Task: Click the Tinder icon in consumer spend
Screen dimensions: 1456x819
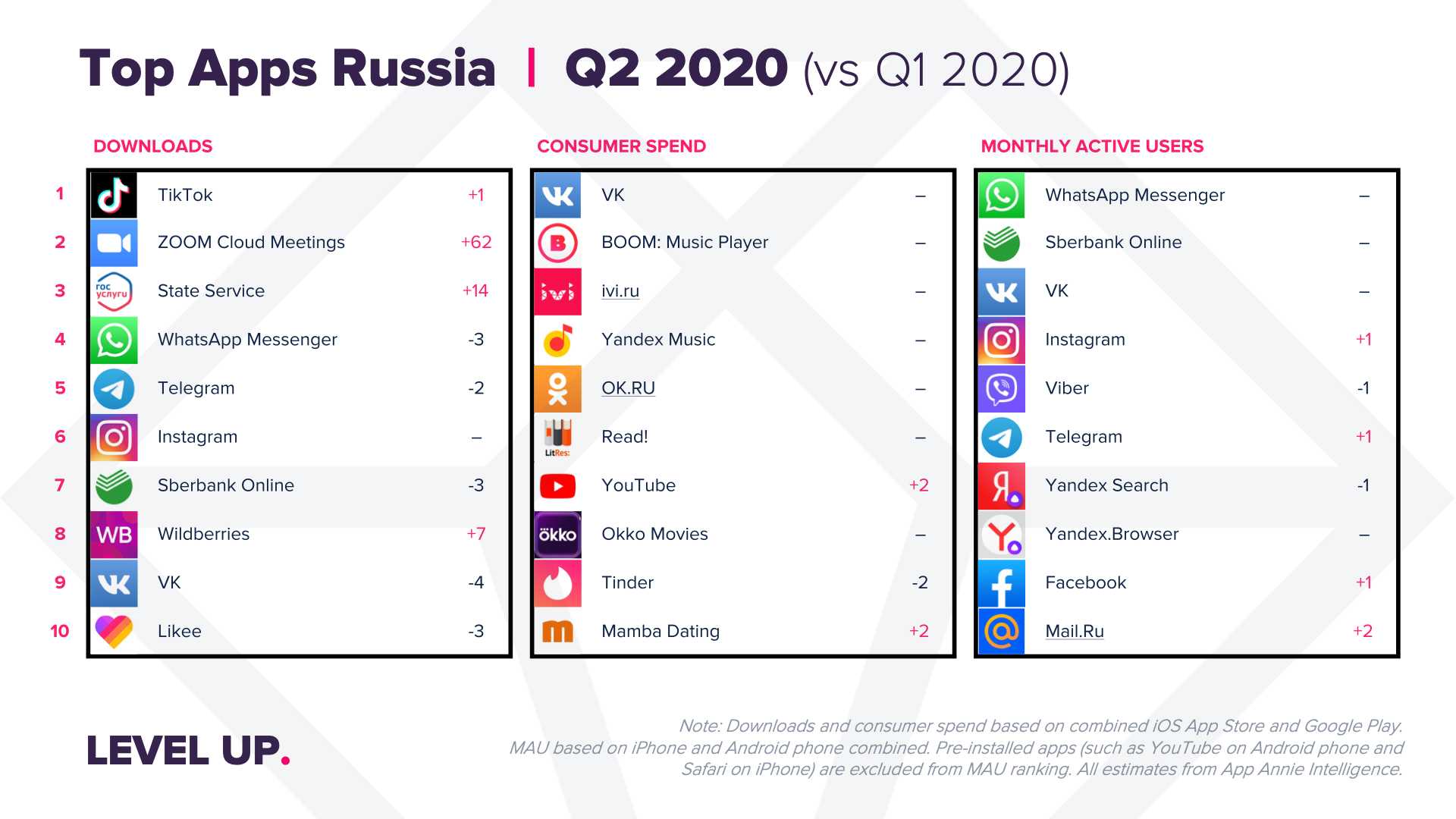Action: click(556, 580)
